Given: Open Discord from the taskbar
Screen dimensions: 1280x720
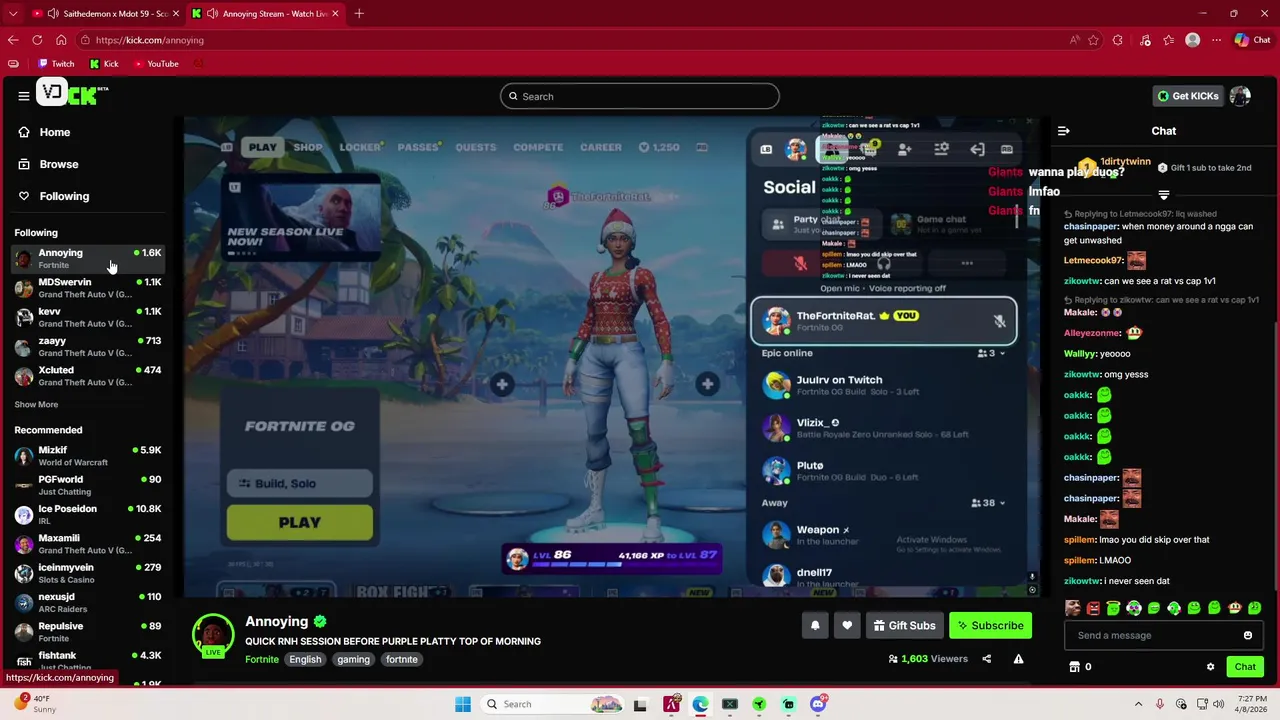Looking at the screenshot, I should click(818, 704).
